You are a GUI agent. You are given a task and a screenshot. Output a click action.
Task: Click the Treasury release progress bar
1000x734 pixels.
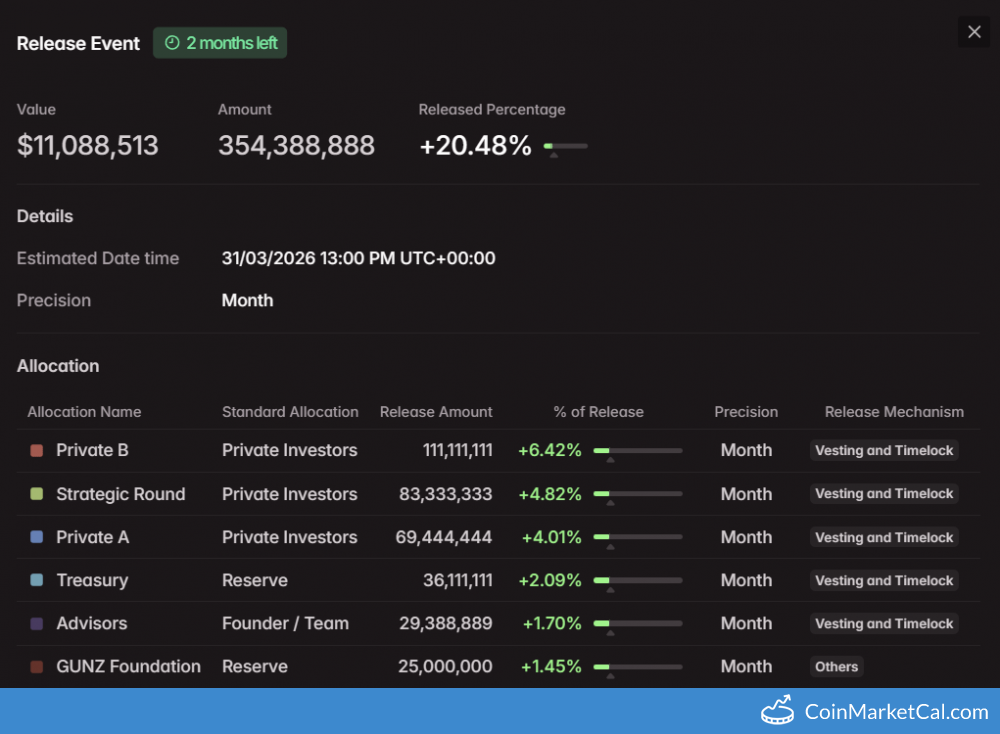637,580
